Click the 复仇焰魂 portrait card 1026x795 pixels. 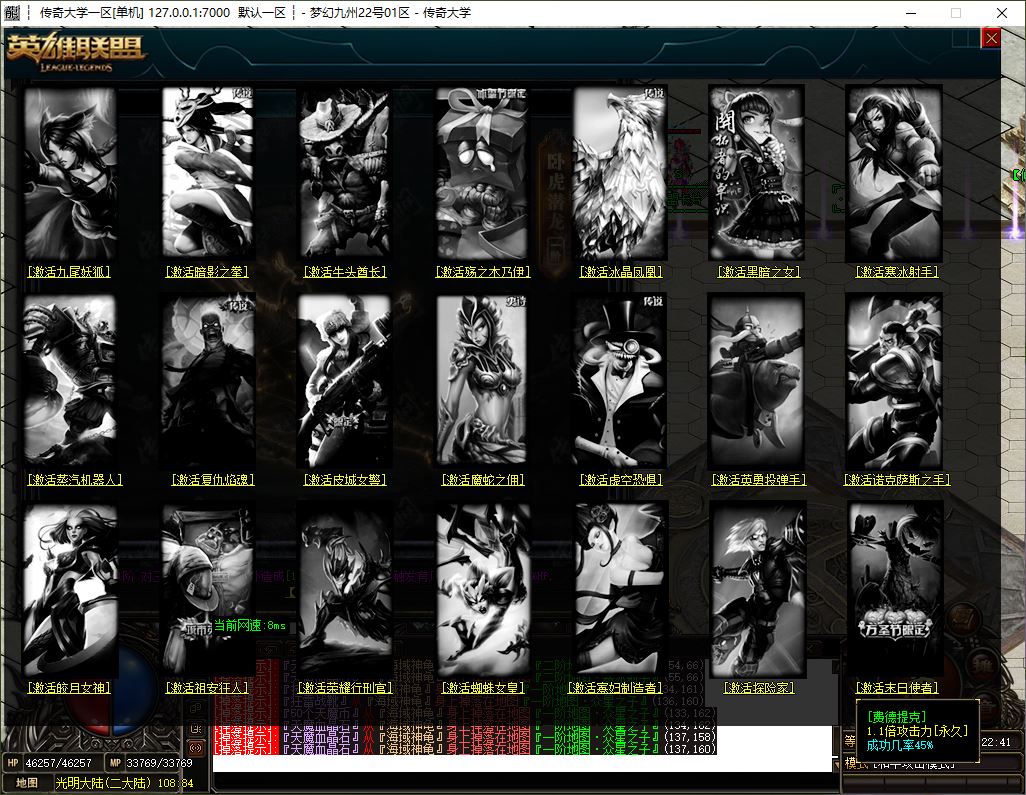(x=207, y=381)
